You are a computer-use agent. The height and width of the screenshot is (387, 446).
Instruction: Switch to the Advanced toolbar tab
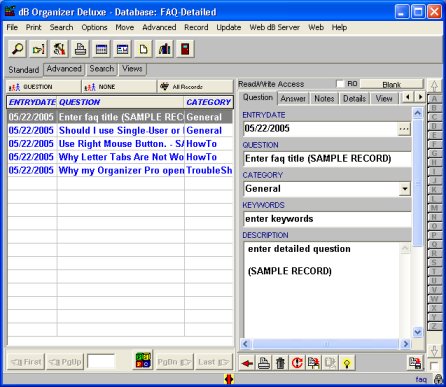point(64,69)
